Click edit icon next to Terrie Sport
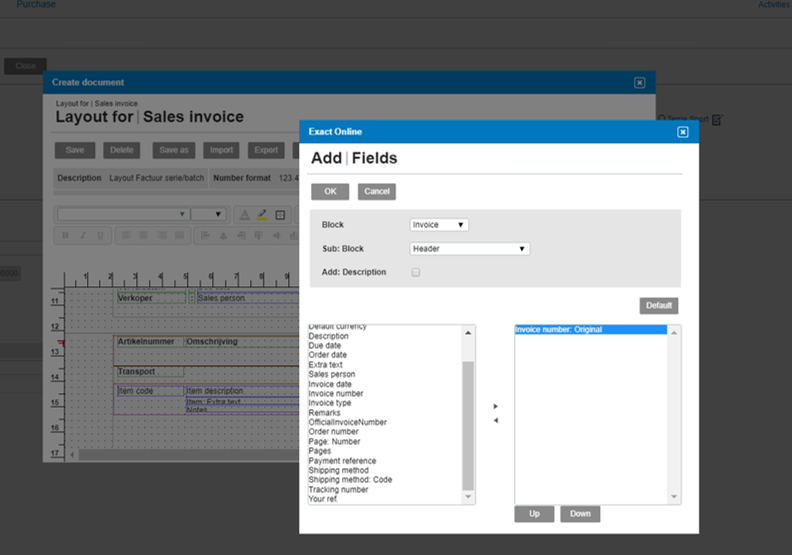 pos(717,120)
